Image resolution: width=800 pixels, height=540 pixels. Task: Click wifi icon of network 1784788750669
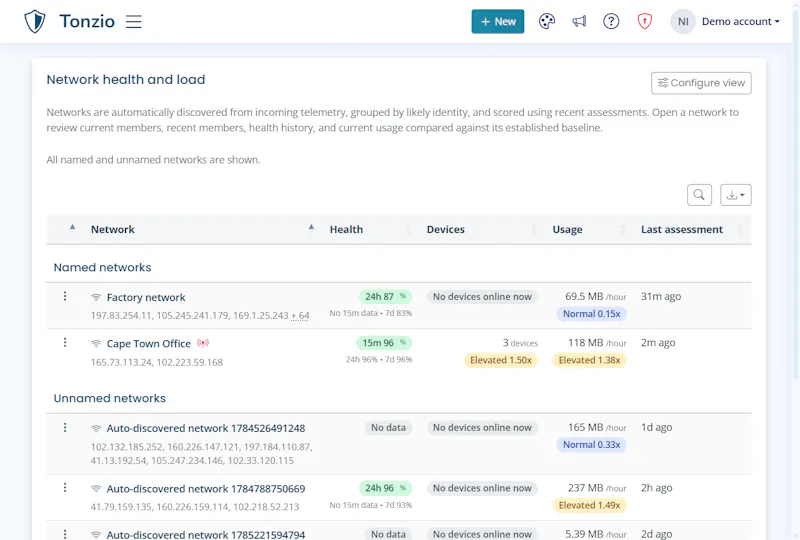pyautogui.click(x=96, y=488)
